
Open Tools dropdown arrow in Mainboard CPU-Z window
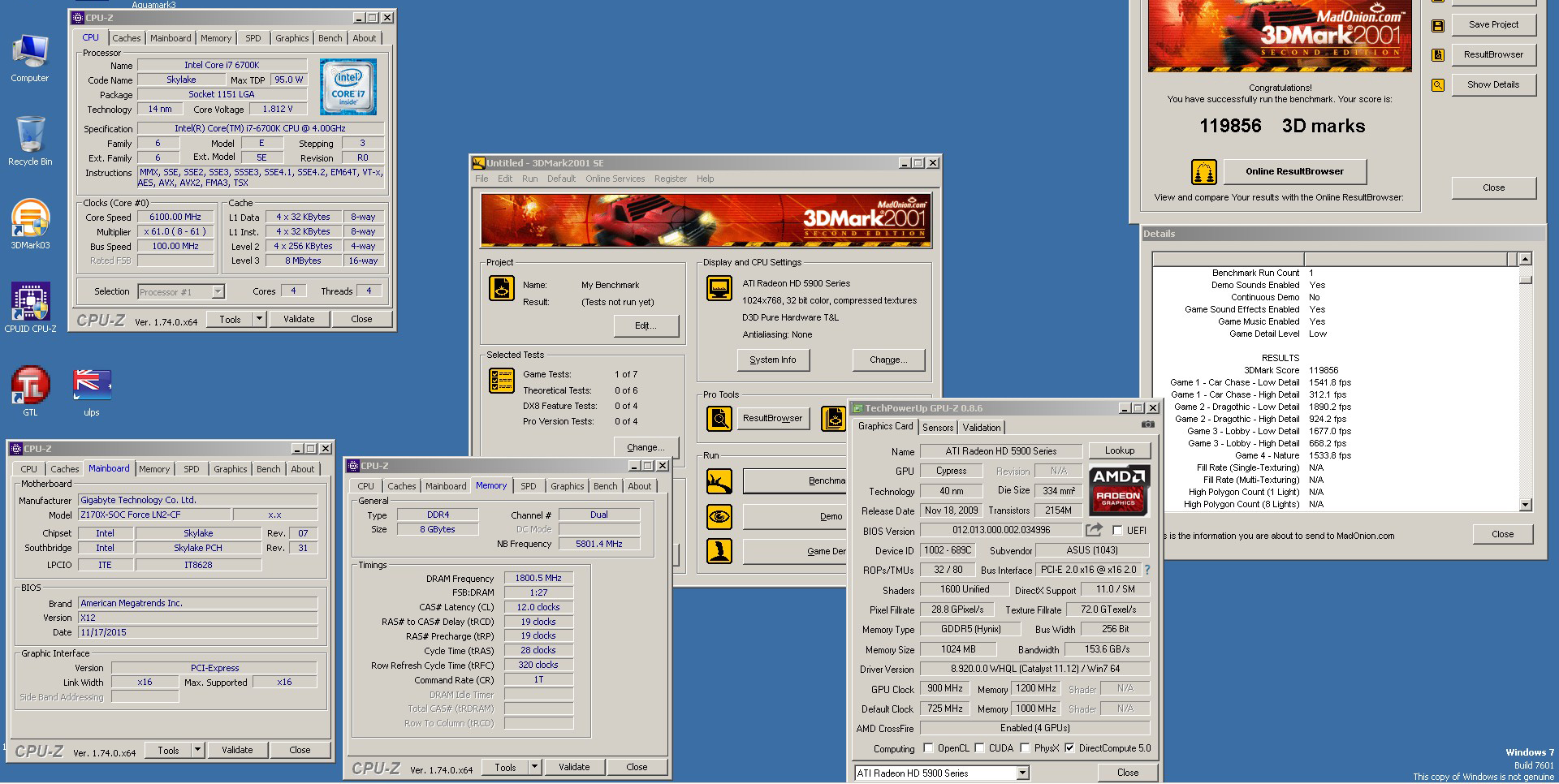point(197,750)
